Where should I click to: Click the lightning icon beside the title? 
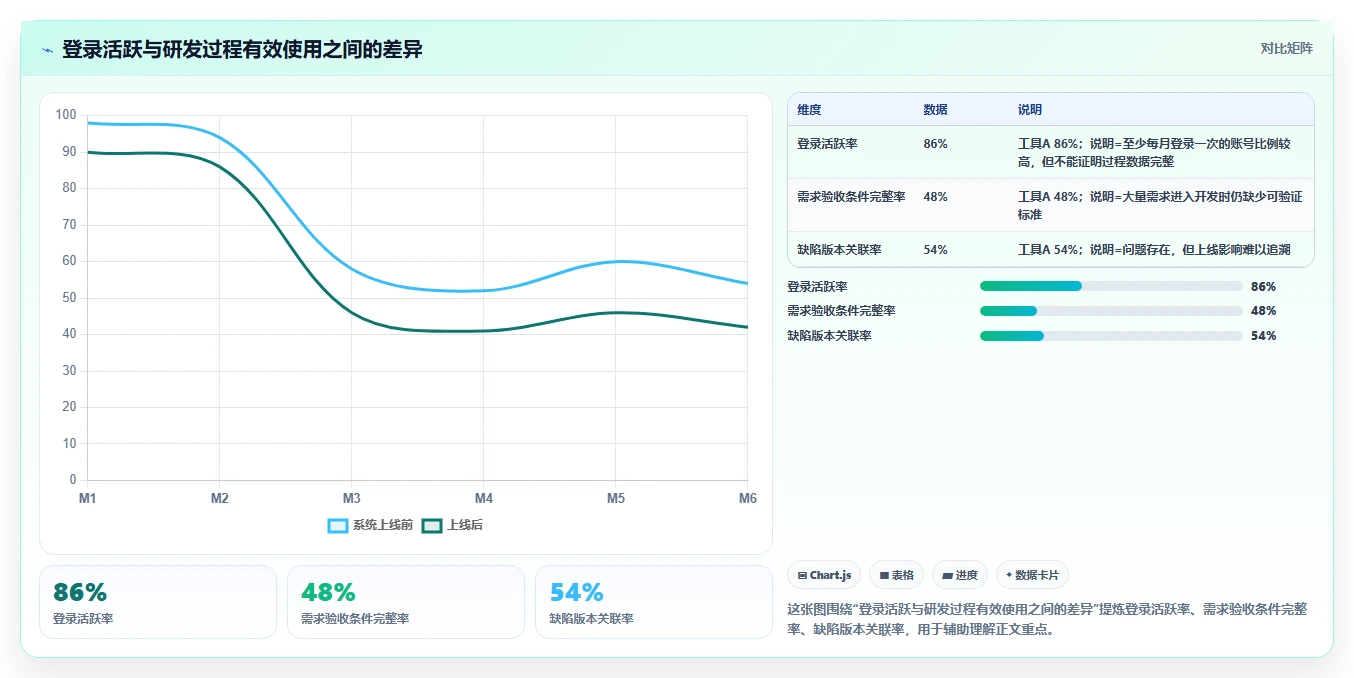pyautogui.click(x=47, y=50)
